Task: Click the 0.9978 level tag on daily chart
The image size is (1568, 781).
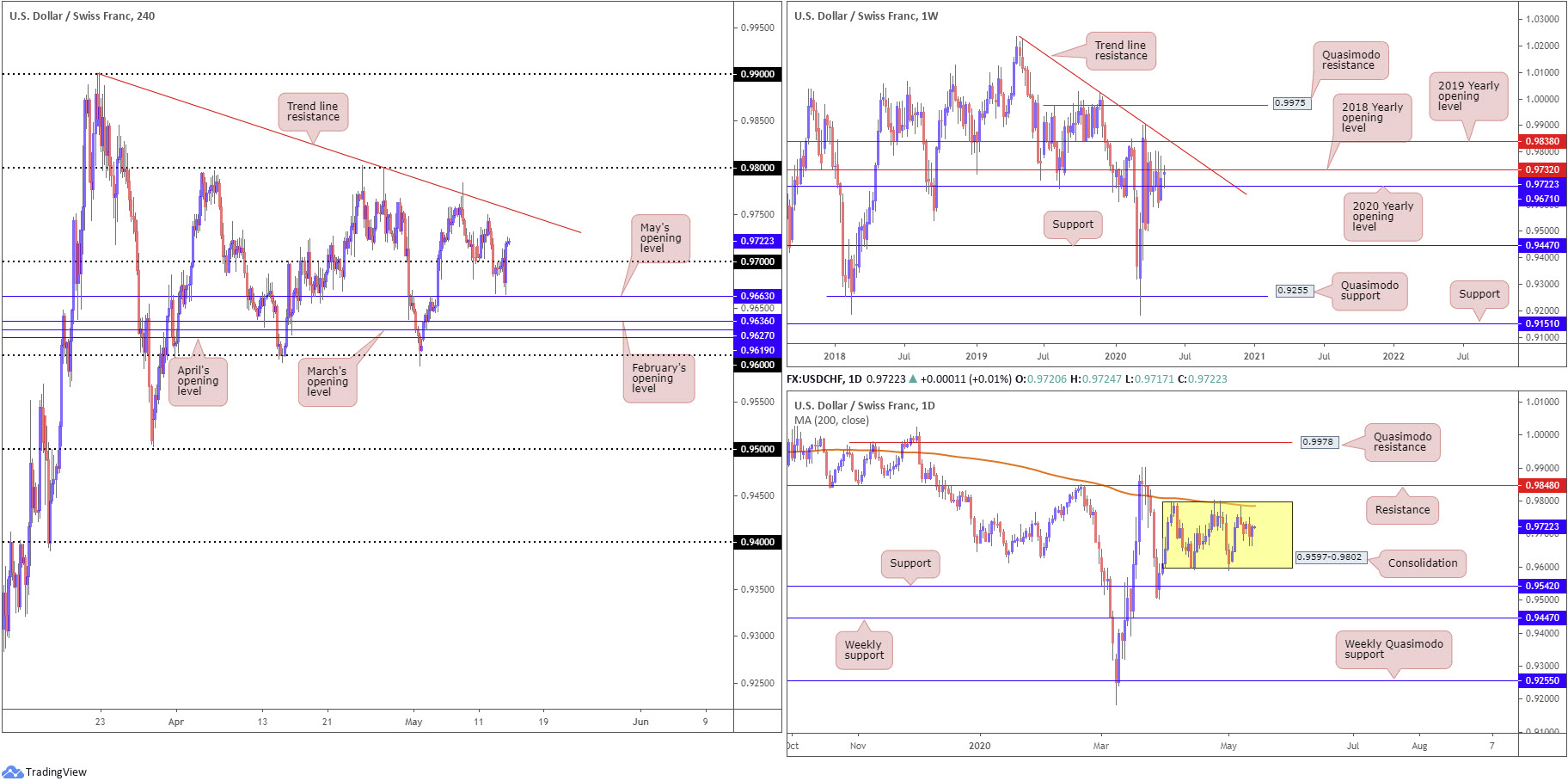Action: pyautogui.click(x=1318, y=442)
